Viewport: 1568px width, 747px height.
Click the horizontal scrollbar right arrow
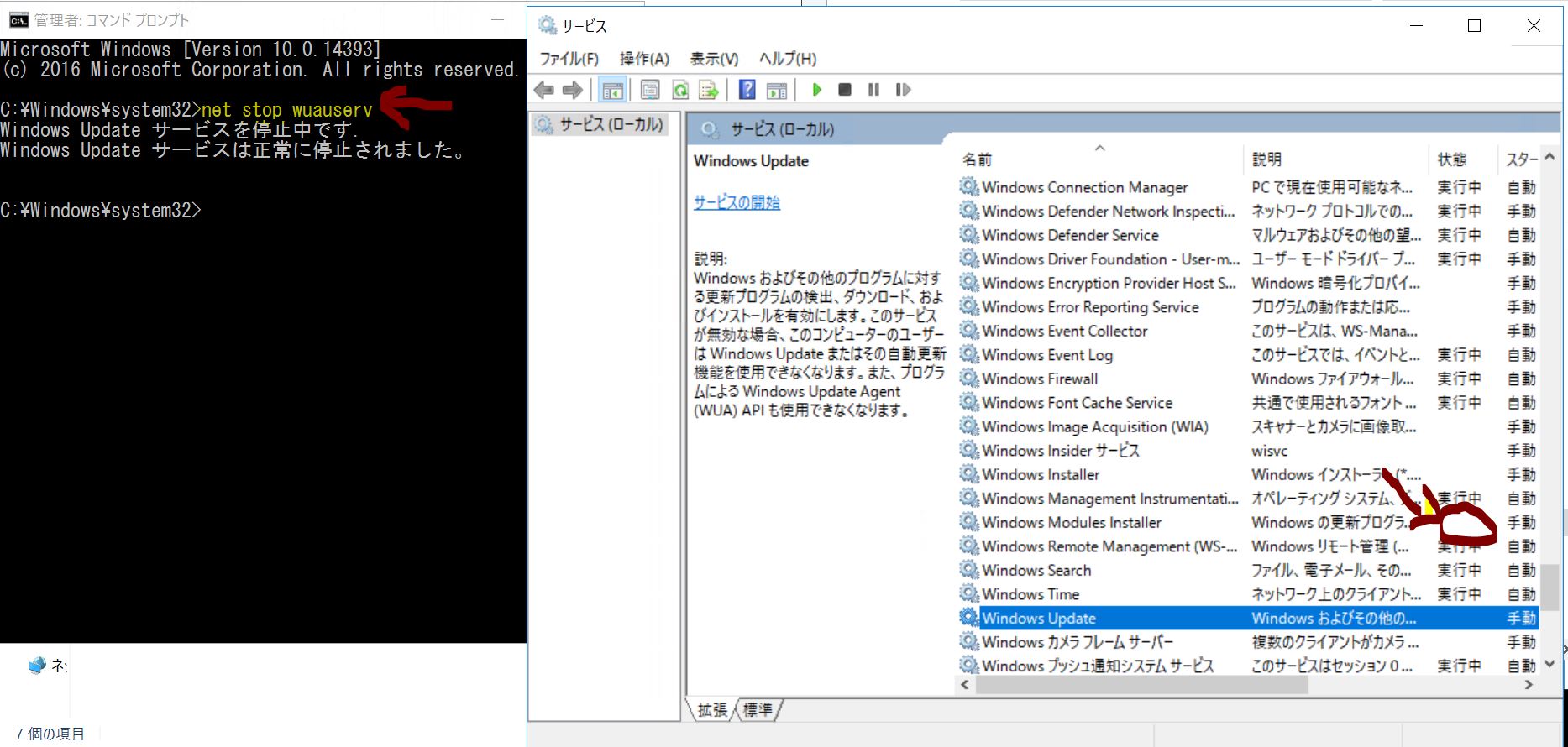tap(1529, 685)
